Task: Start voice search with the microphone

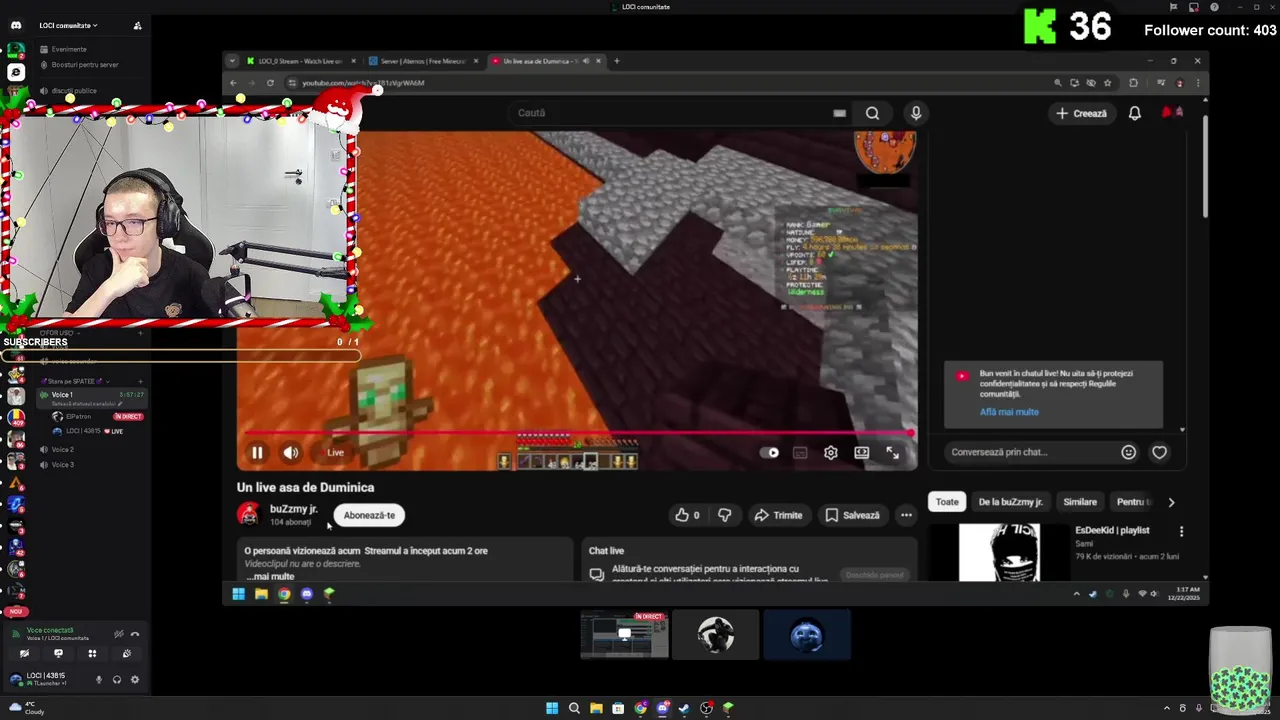Action: pyautogui.click(x=915, y=113)
